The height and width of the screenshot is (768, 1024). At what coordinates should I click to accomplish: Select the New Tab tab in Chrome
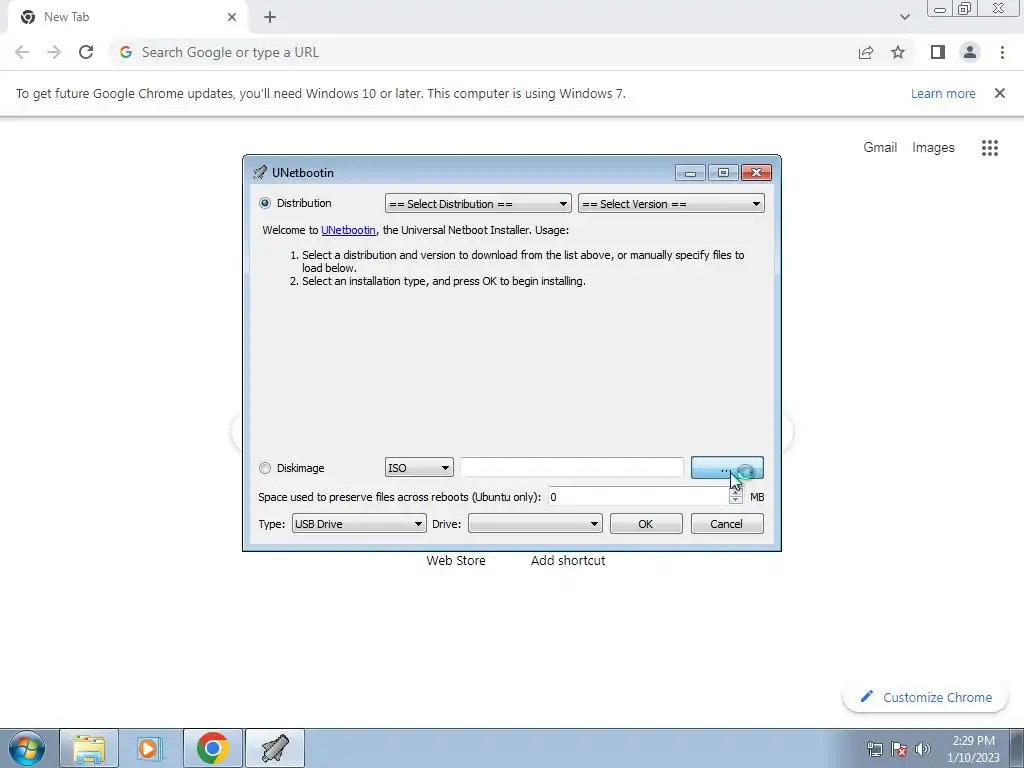coord(128,17)
